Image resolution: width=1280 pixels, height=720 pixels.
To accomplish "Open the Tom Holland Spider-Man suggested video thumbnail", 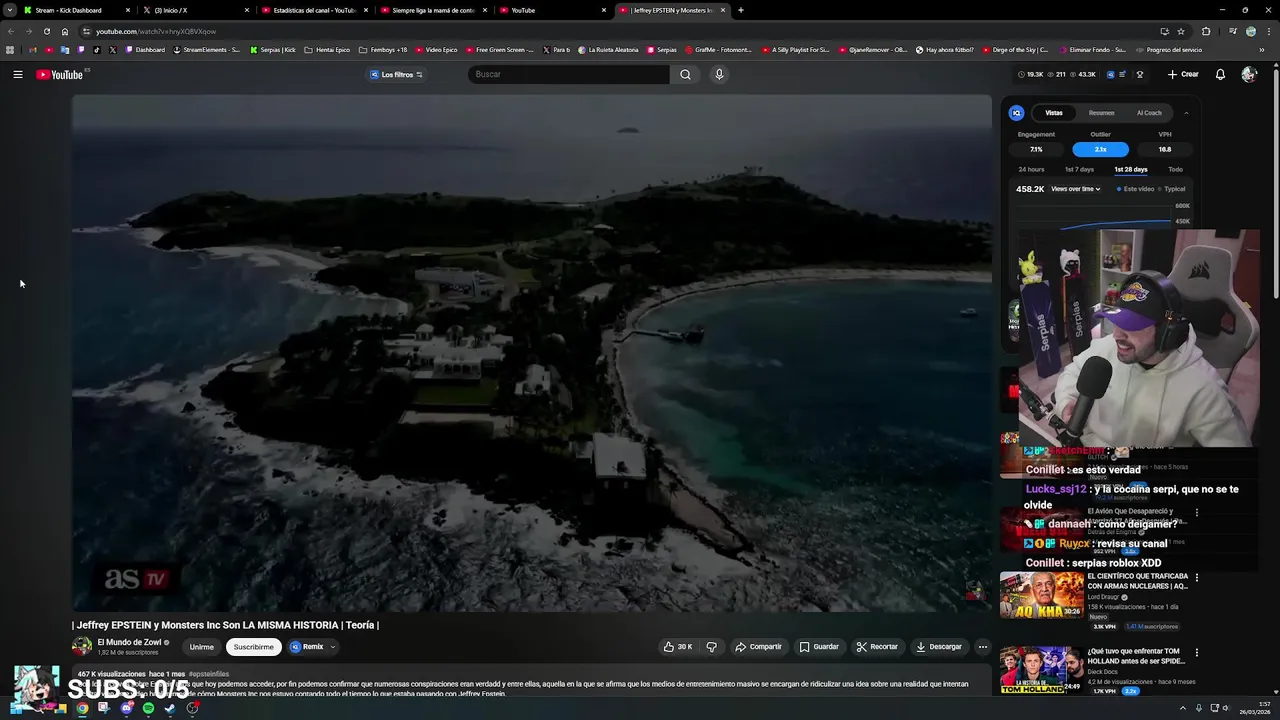I will (x=1041, y=670).
